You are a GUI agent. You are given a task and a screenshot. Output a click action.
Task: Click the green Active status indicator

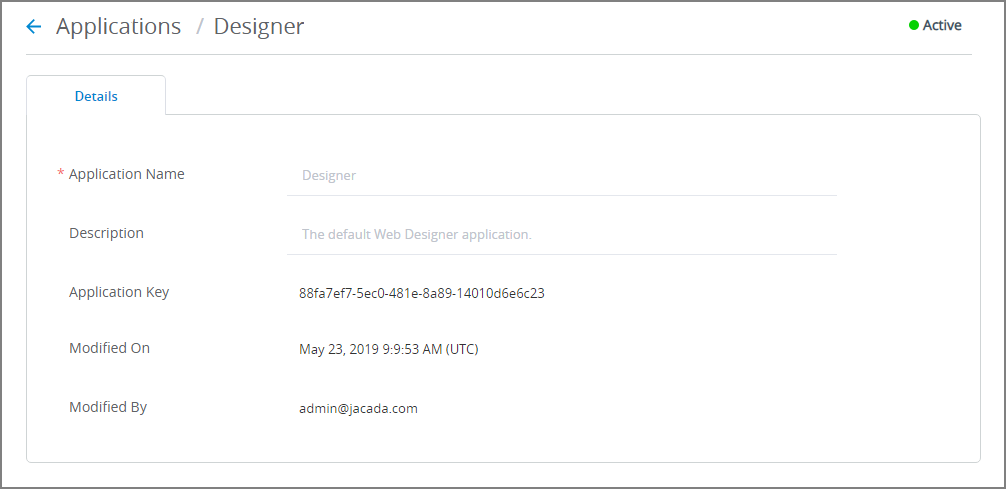[914, 26]
